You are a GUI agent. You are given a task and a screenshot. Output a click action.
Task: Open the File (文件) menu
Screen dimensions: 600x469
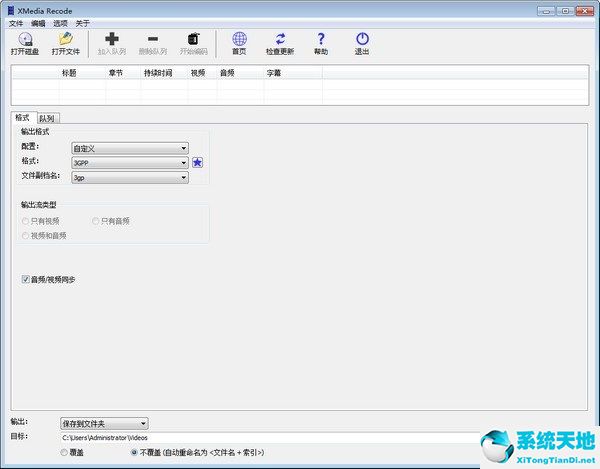pyautogui.click(x=16, y=24)
